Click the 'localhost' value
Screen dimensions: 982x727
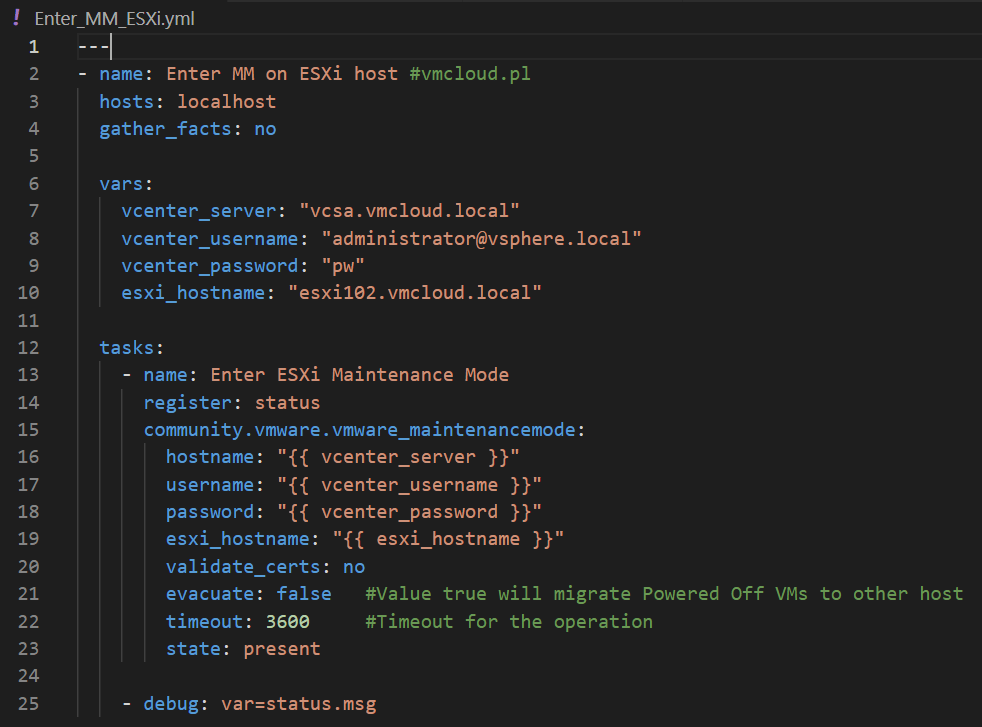click(226, 102)
